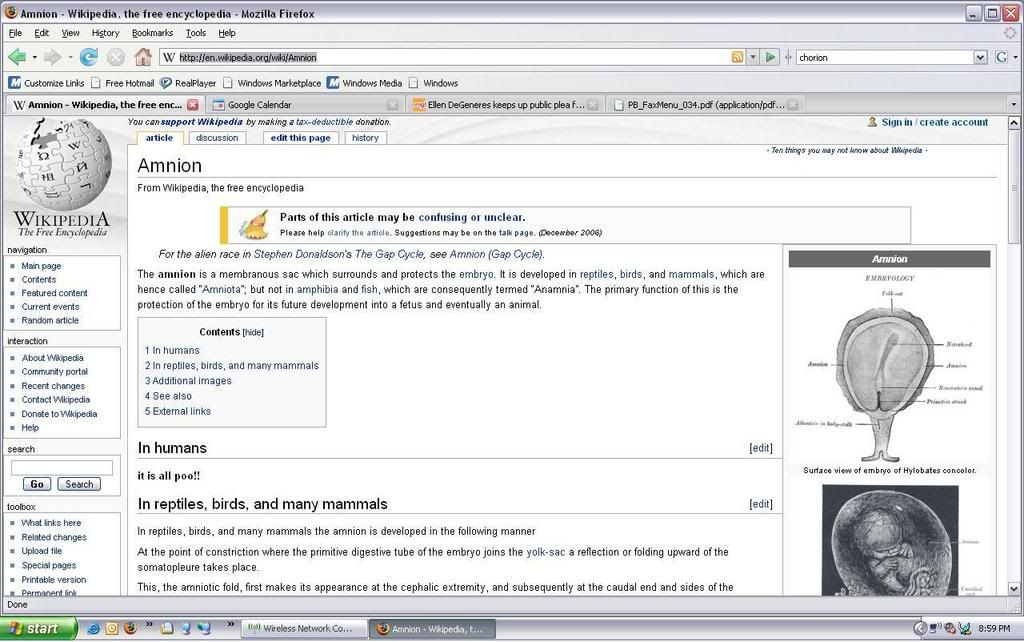Switch to the Ellen DeGeneres tab

(504, 104)
